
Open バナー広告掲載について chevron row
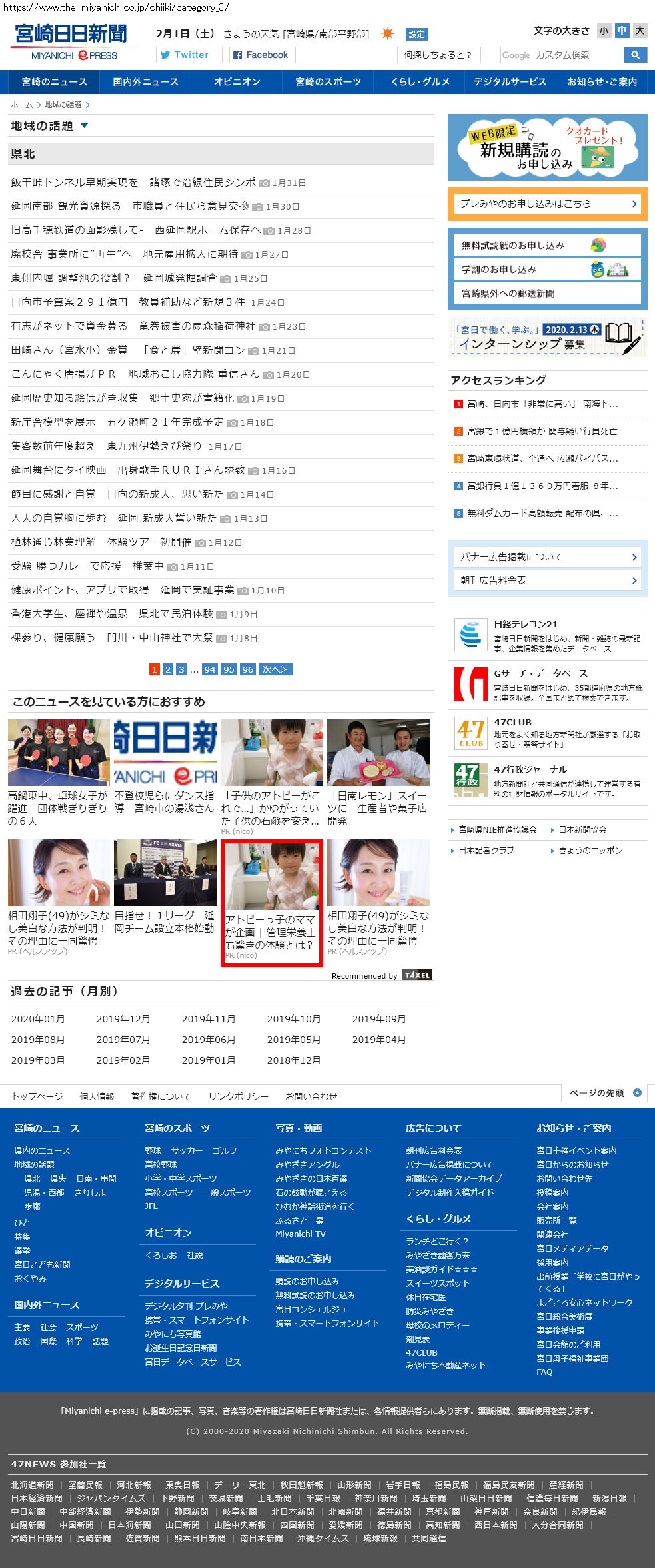[548, 557]
